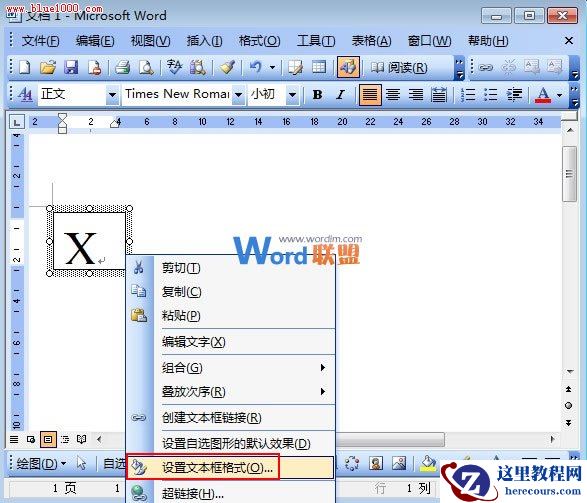Switch to Outline view icon
The height and width of the screenshot is (503, 587).
(65, 439)
